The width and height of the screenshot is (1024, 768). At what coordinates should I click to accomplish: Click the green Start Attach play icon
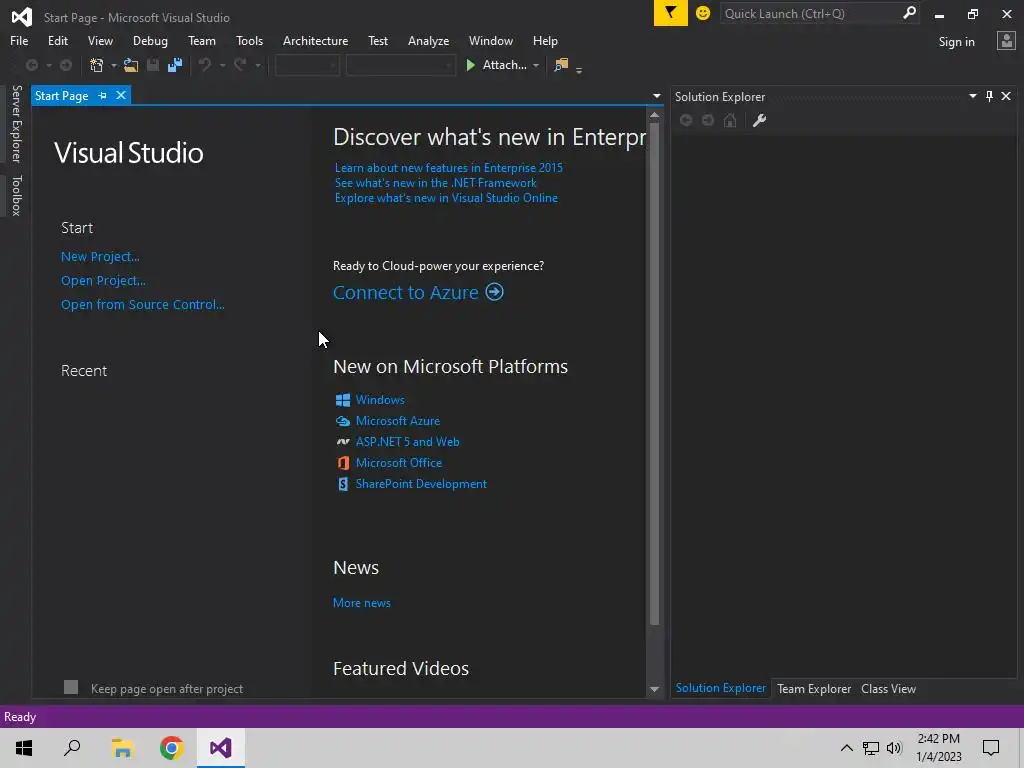(470, 65)
